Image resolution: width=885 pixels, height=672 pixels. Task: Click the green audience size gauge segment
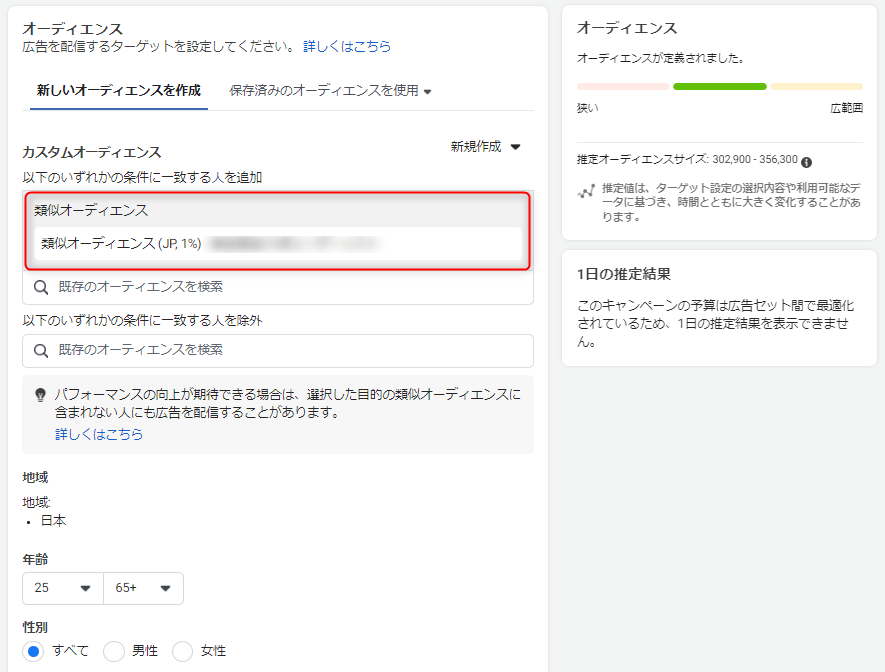click(719, 87)
